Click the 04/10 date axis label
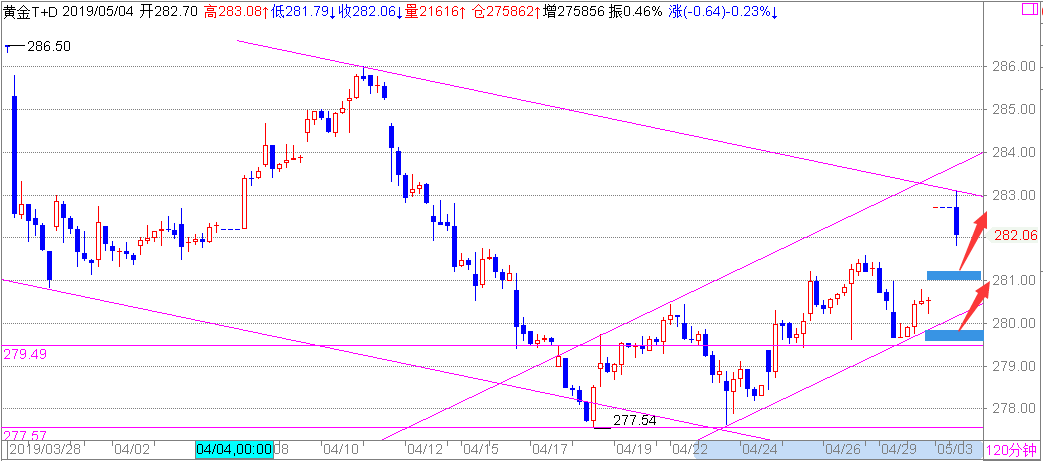Image resolution: width=1043 pixels, height=461 pixels. 343,449
